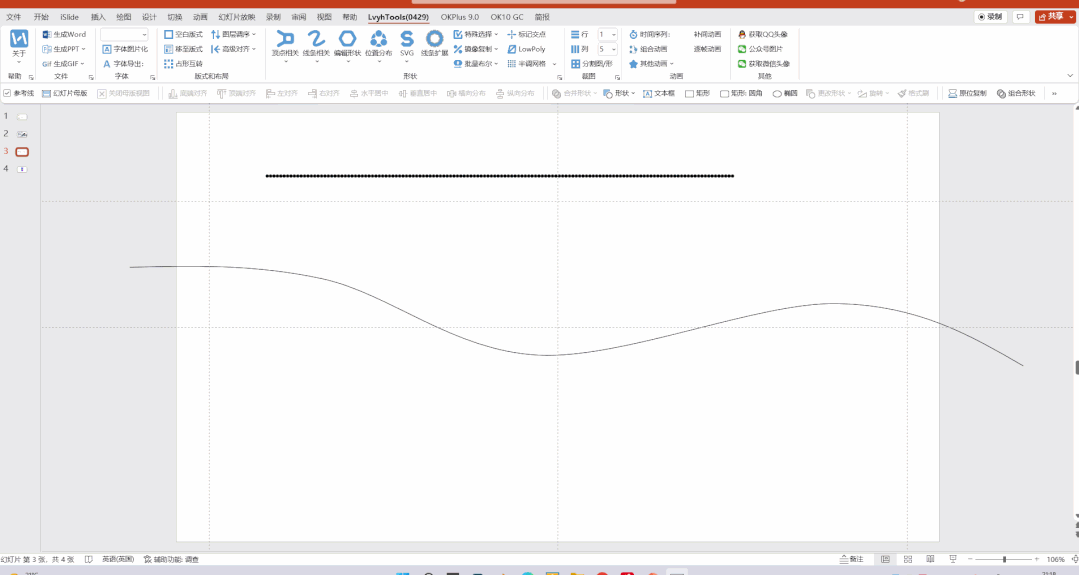Screen dimensions: 1079x575
Task: Select the 矩形: 圆角 rounded rectangle
Action: [x=741, y=94]
